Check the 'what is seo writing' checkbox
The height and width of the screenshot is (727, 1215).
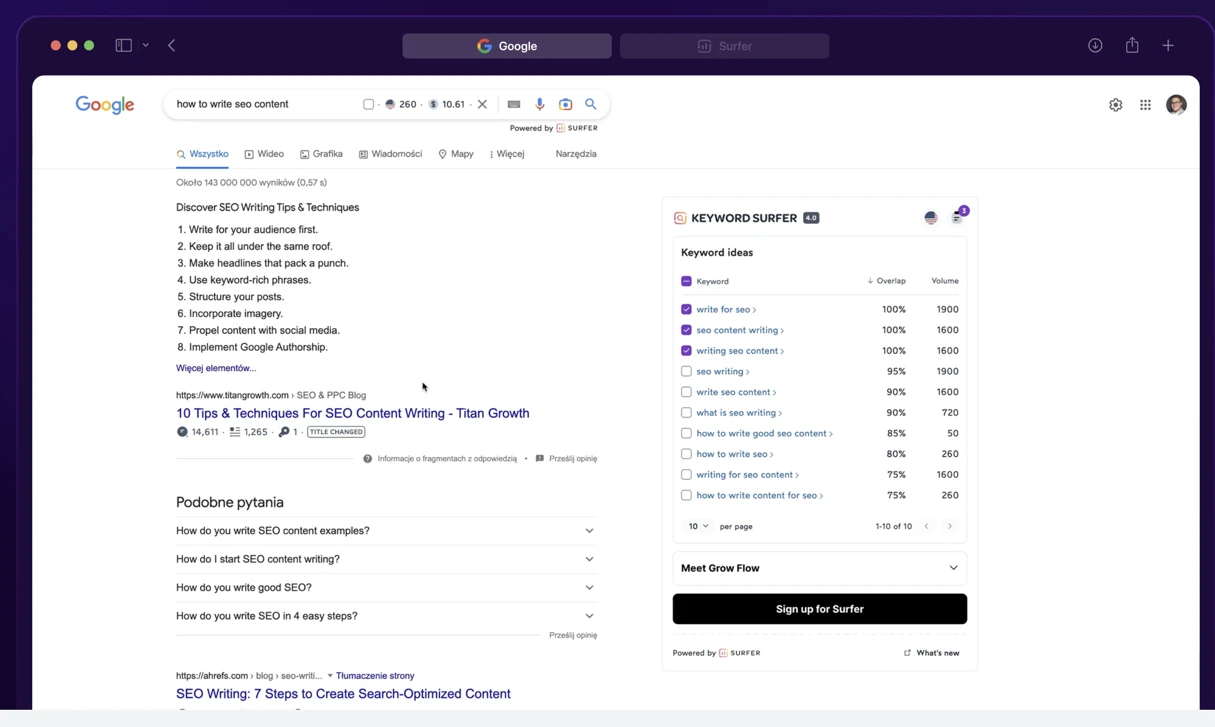point(686,413)
